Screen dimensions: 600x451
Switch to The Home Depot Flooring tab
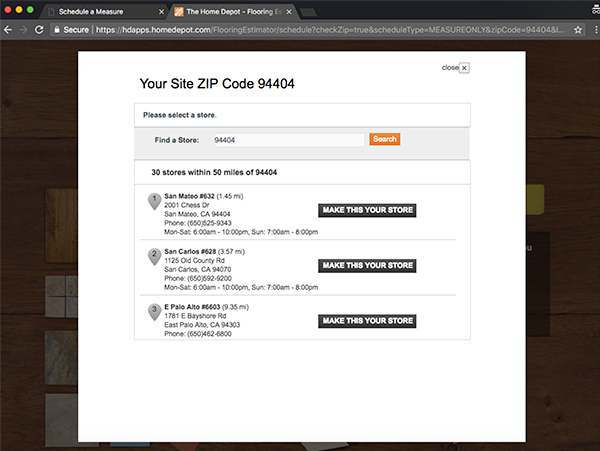[233, 12]
